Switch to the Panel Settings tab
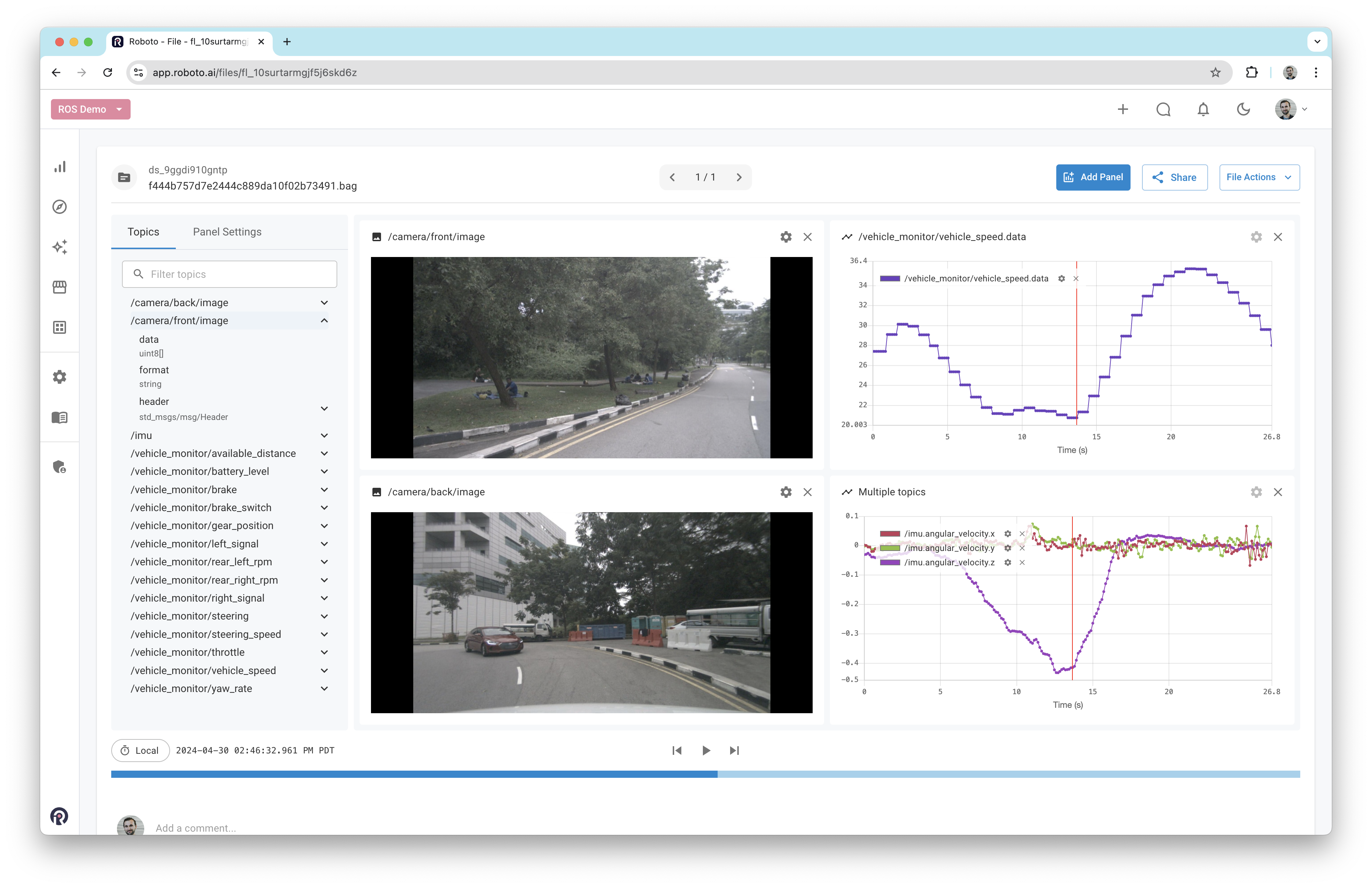This screenshot has width=1372, height=888. tap(227, 232)
